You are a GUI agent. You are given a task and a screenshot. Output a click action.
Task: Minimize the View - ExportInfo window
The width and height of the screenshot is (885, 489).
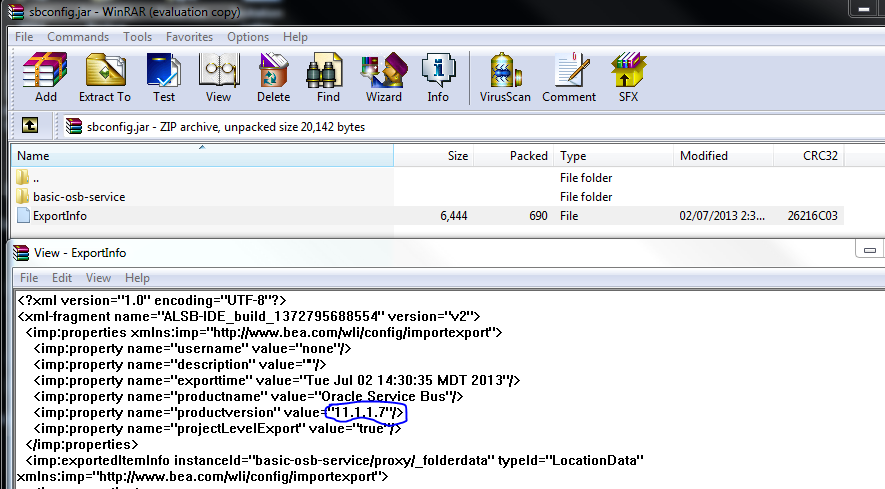[870, 250]
